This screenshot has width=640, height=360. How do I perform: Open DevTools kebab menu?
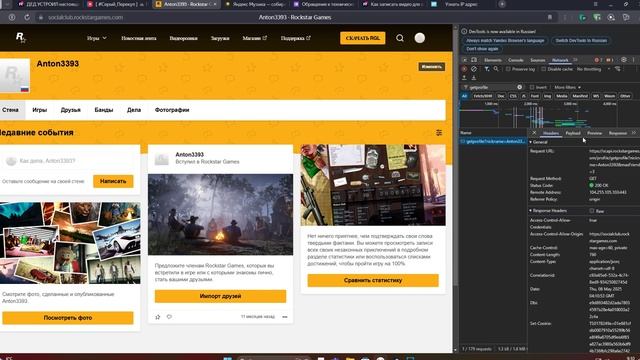coord(633,60)
